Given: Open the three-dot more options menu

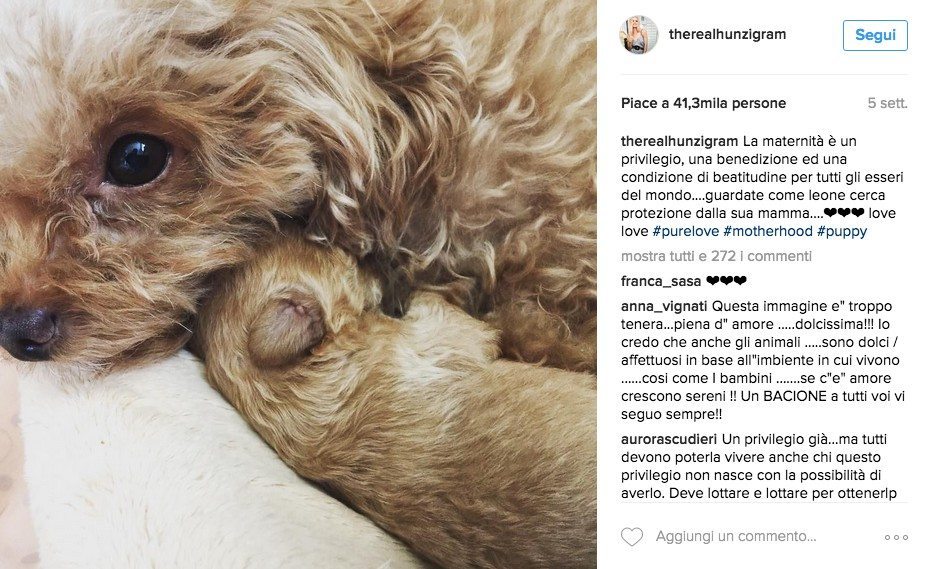Looking at the screenshot, I should [x=896, y=538].
